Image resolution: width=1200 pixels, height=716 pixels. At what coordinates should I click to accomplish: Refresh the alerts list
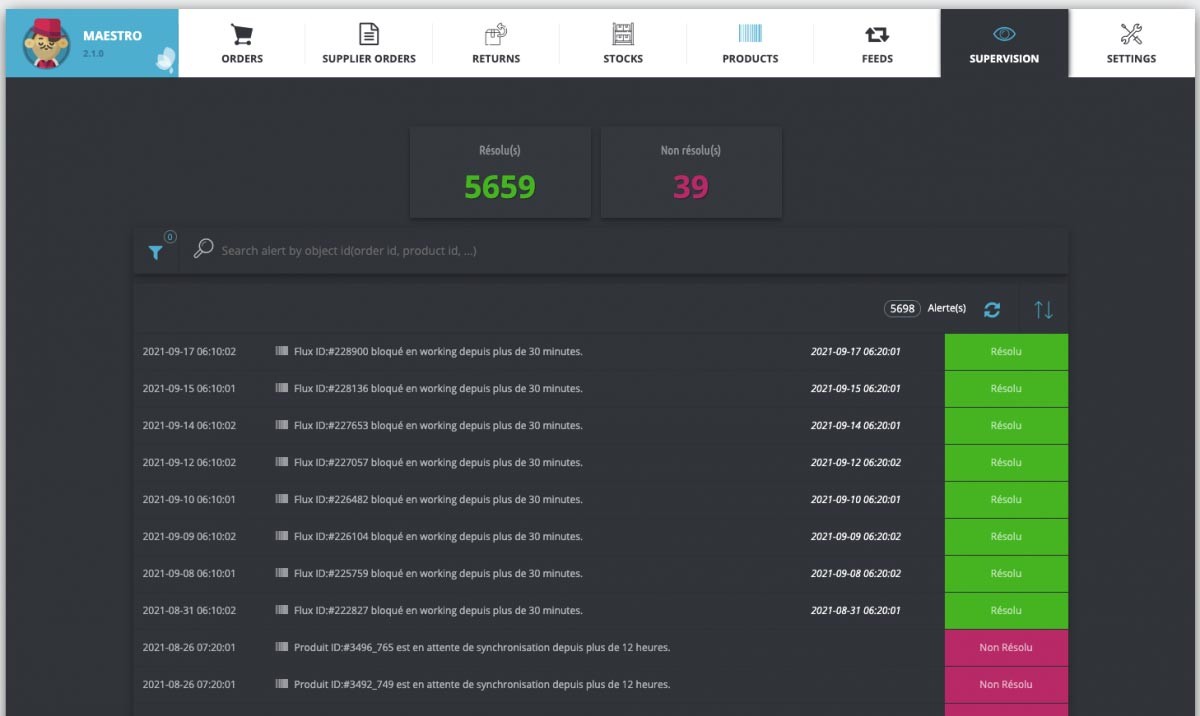(992, 310)
